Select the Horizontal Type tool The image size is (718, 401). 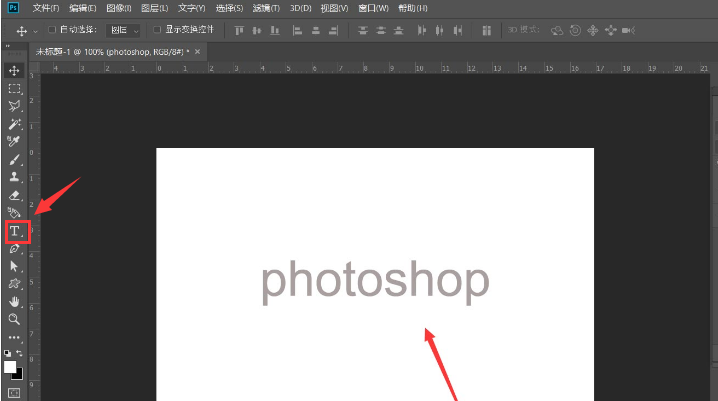click(15, 232)
